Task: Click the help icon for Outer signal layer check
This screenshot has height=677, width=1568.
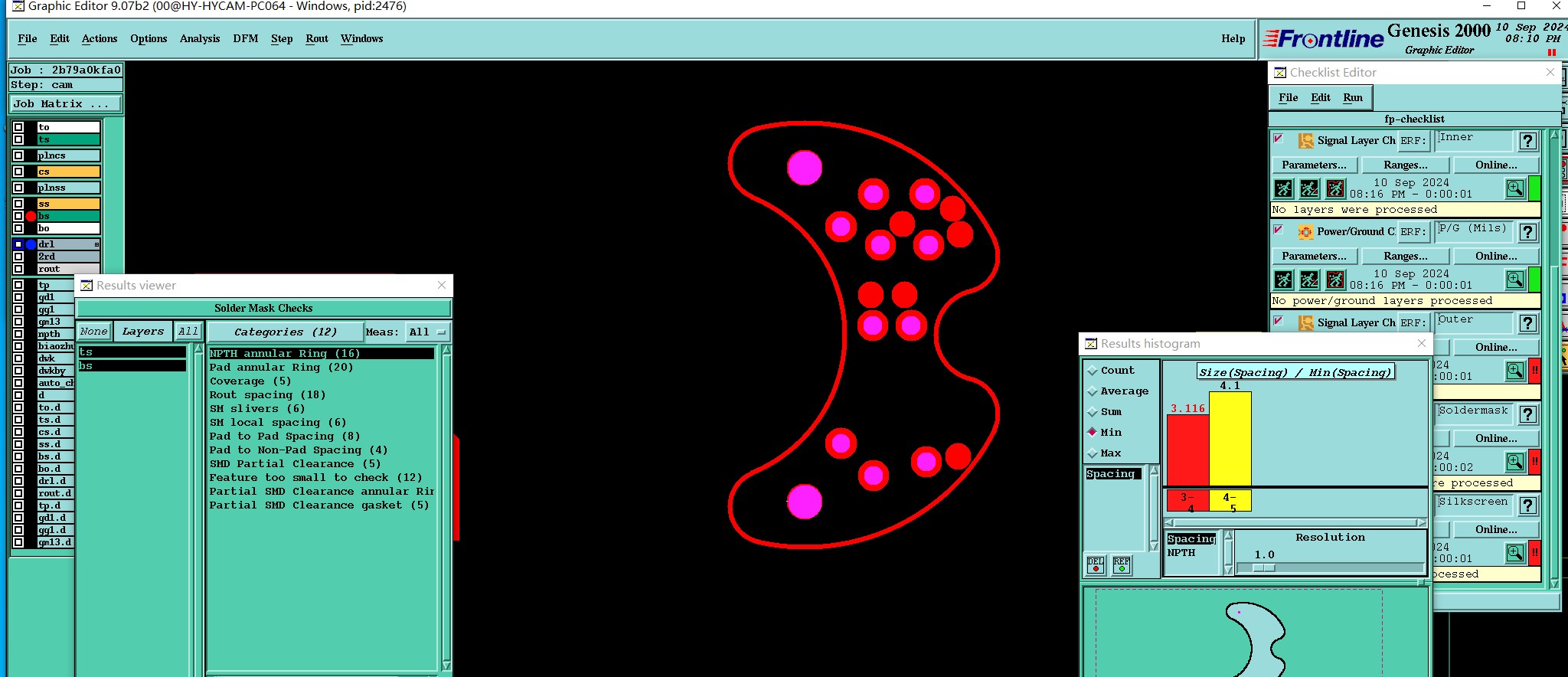Action: (x=1527, y=323)
